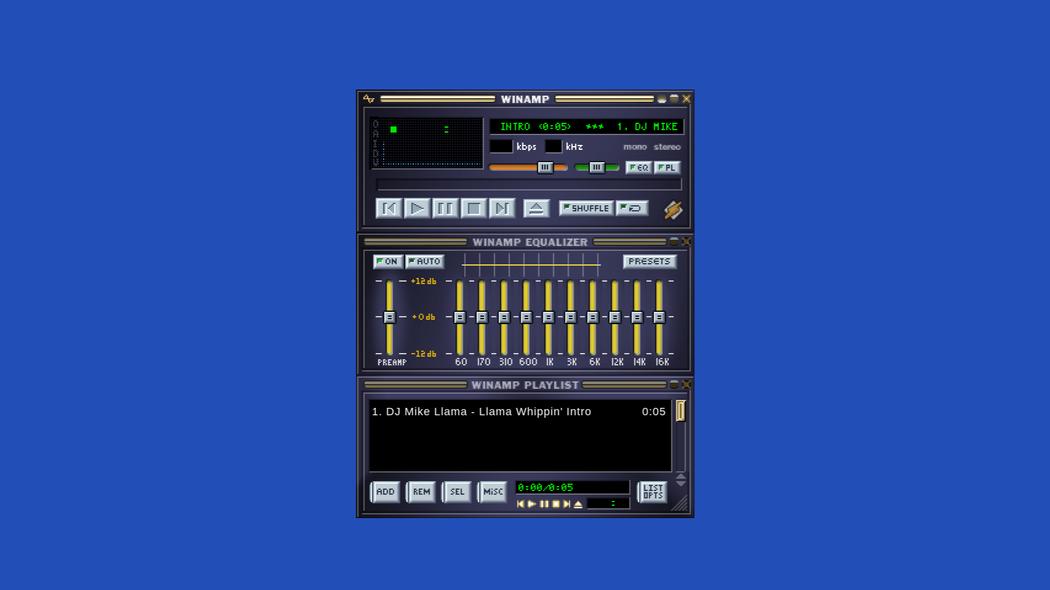Click the playlist resize grip corner
This screenshot has height=590, width=1050.
[x=681, y=504]
